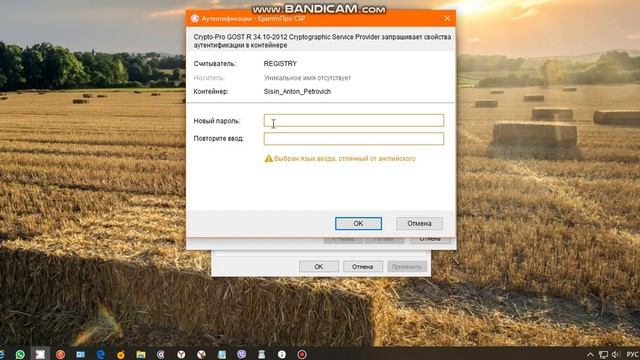The image size is (640, 360).
Task: Close the КриптоПро CSP authentication dialog
Action: point(447,18)
